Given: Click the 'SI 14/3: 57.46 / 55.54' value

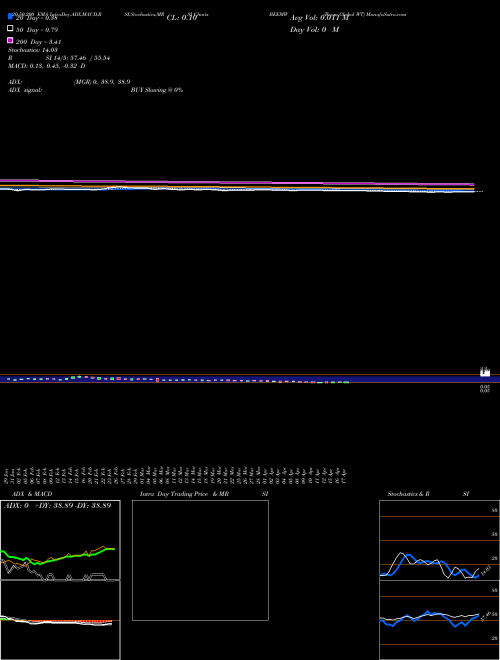Looking at the screenshot, I should [x=78, y=58].
